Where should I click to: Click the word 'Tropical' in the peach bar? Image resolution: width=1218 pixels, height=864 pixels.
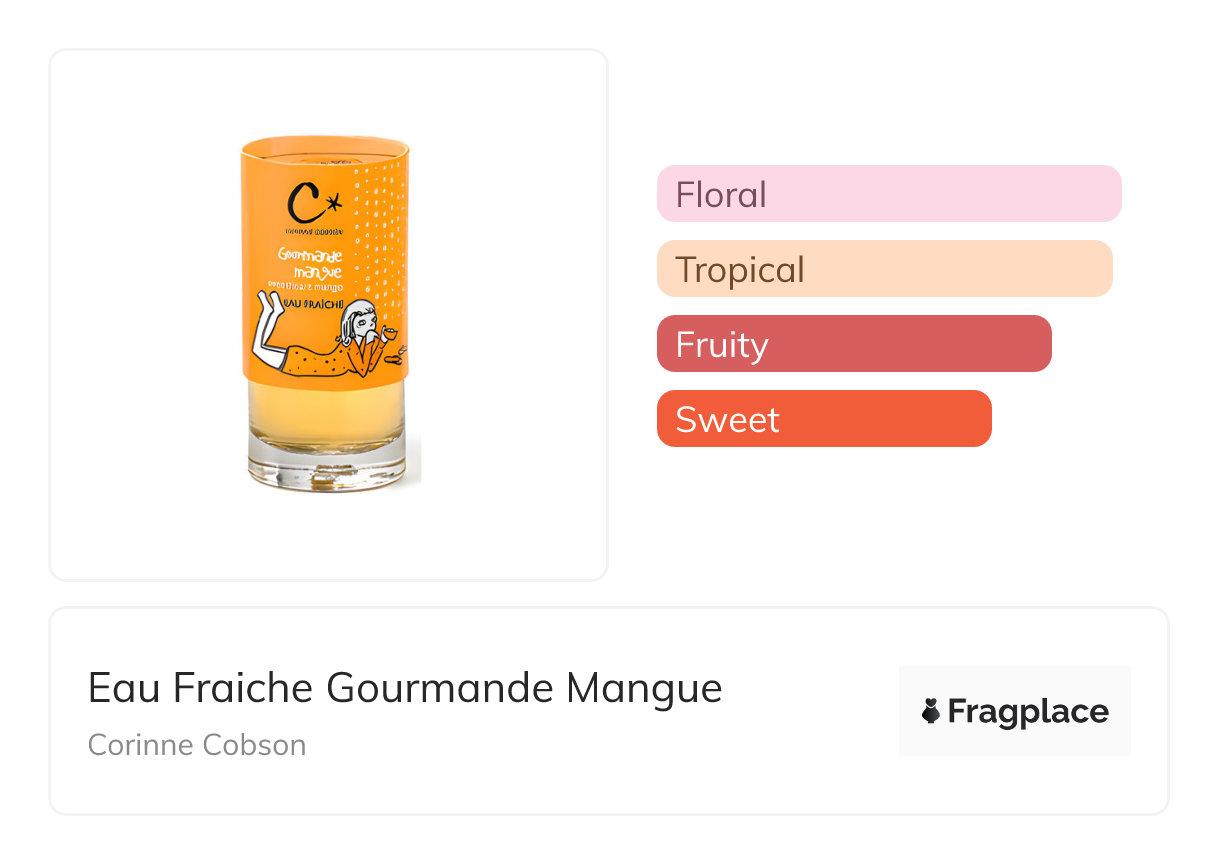click(x=740, y=269)
